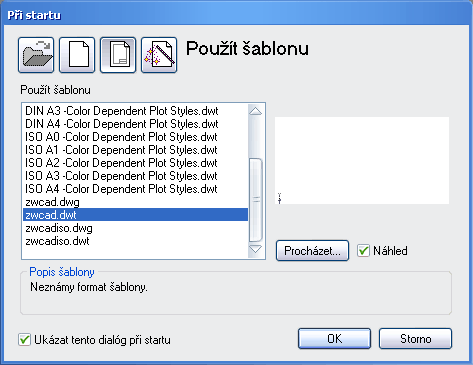
Task: Click the template list scrollbar thumb
Action: click(256, 200)
